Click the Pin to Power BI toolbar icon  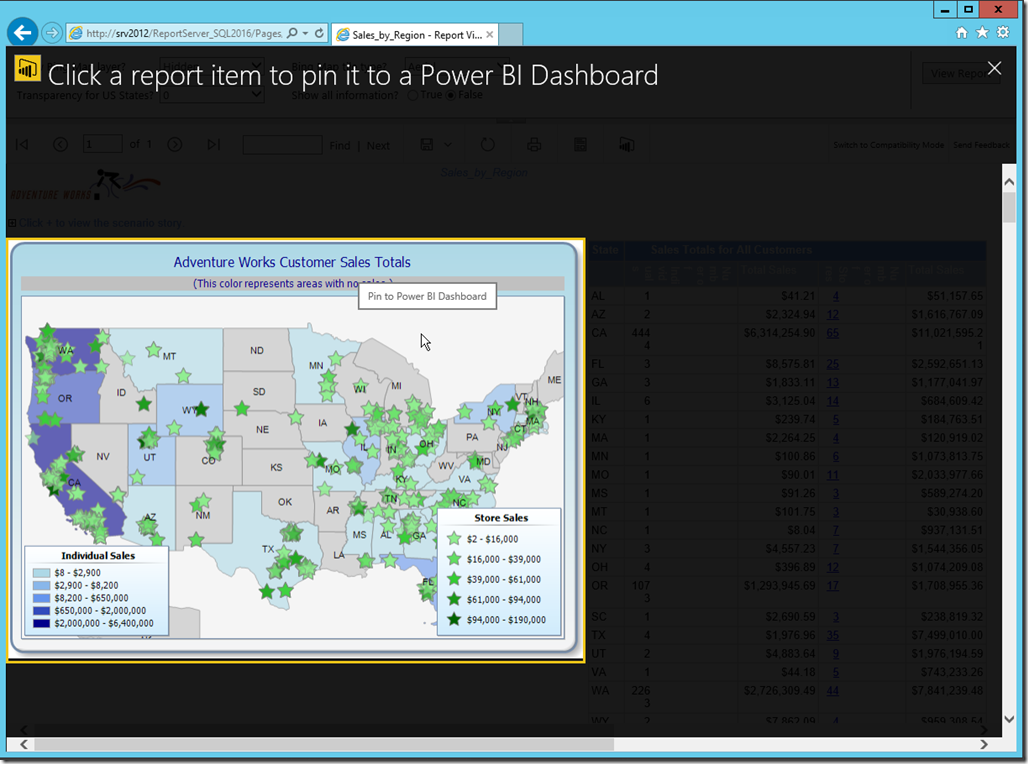click(x=627, y=144)
